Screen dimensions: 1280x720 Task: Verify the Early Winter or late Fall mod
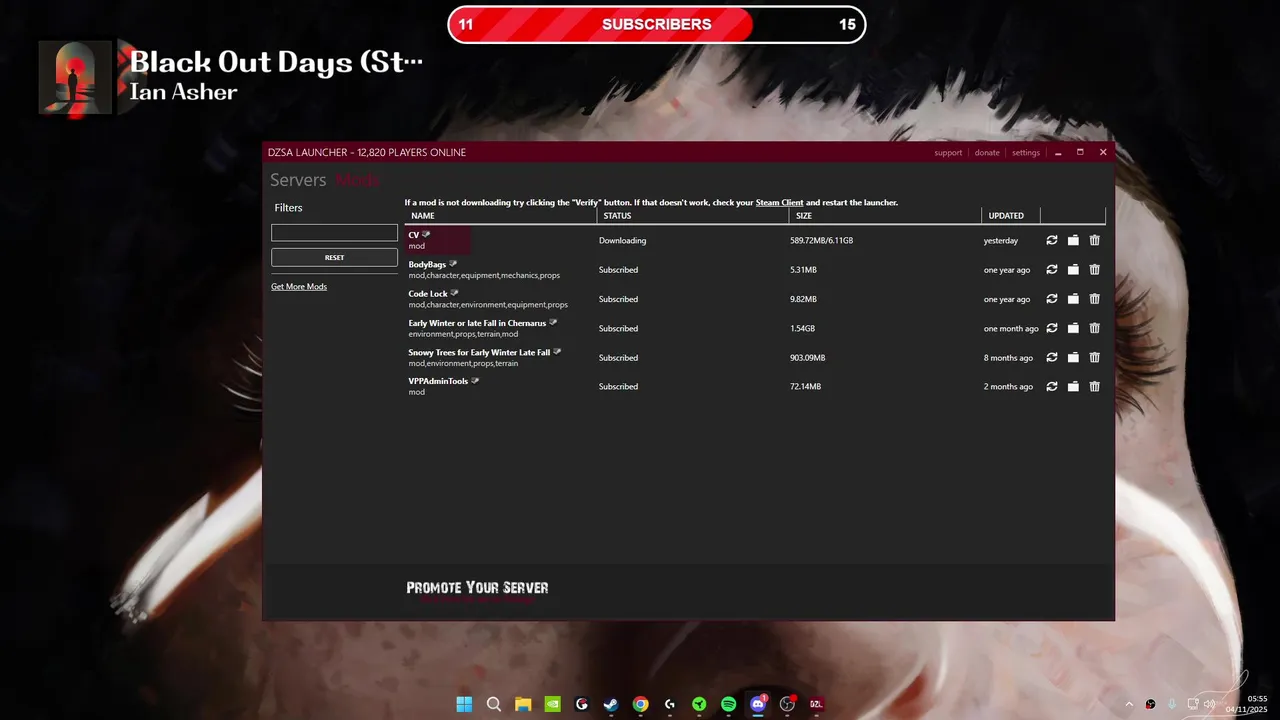[1052, 328]
